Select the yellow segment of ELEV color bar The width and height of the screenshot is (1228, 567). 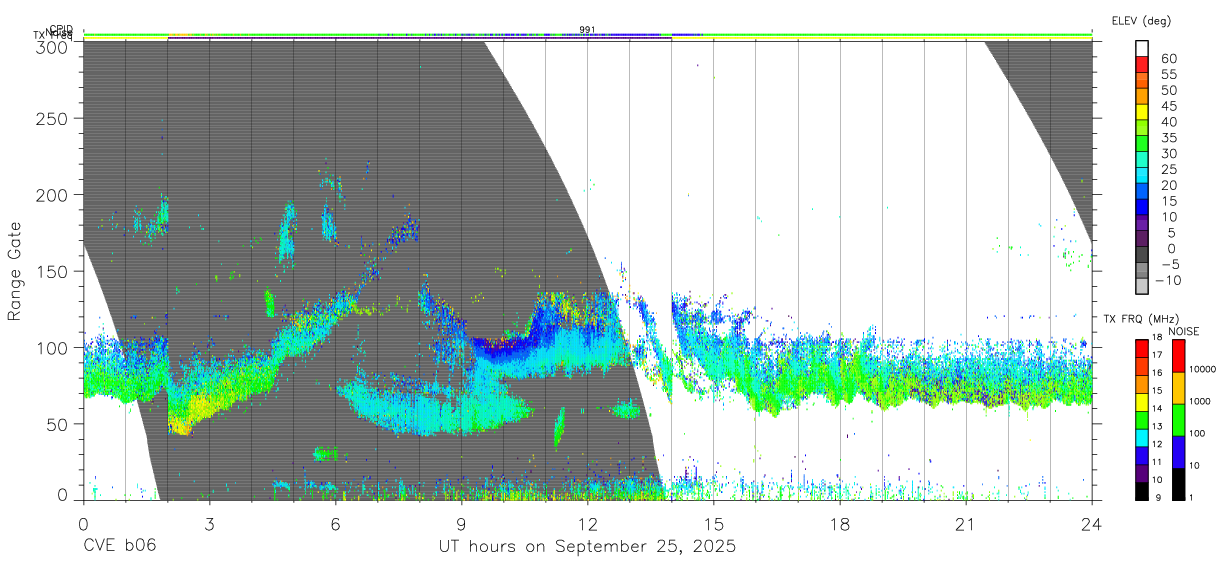1143,112
